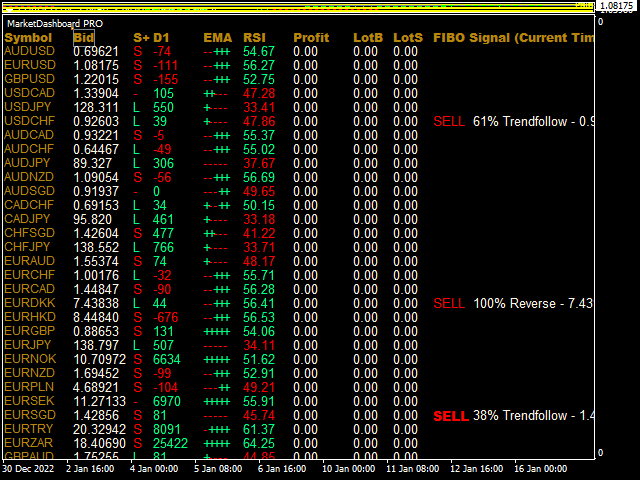Open the EURZAR symbol
This screenshot has height=480, width=640.
(x=29, y=443)
